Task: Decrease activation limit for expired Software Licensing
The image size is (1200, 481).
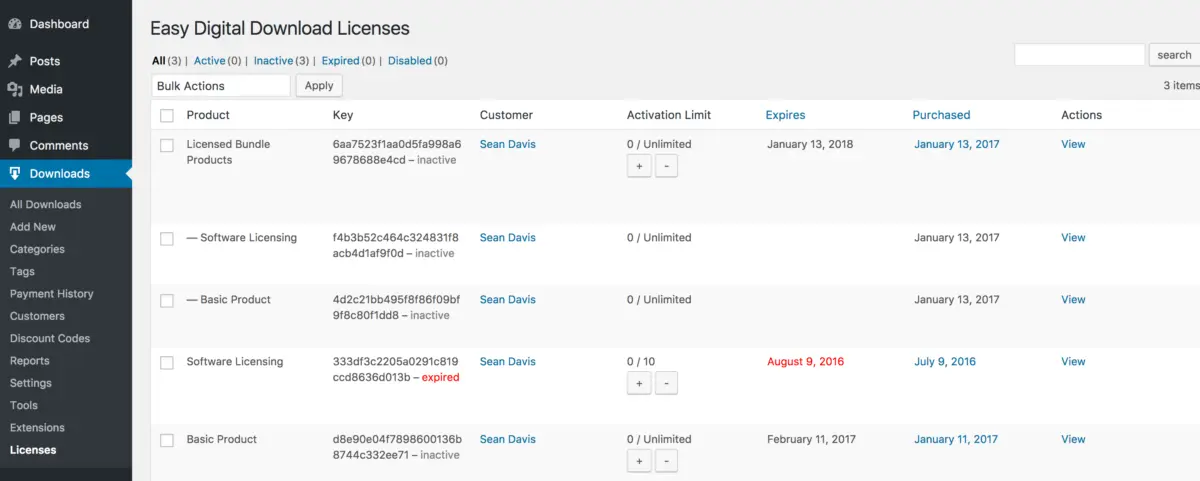Action: coord(666,383)
